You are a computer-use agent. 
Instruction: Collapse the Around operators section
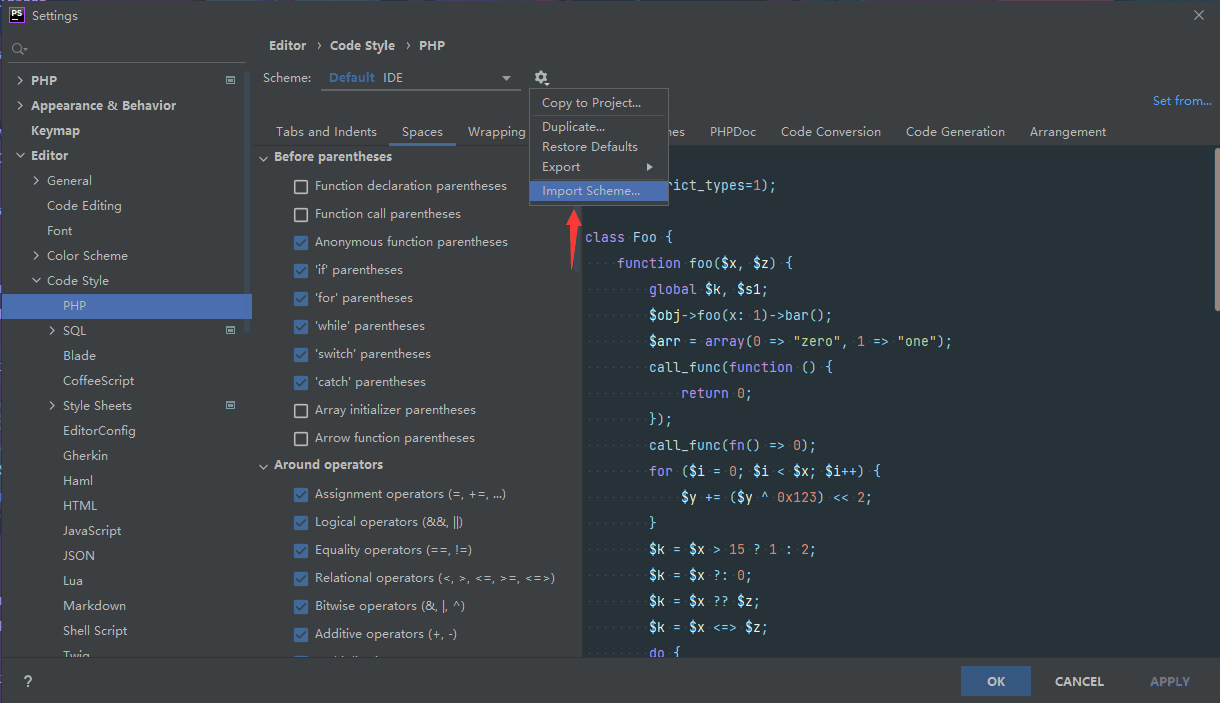point(264,466)
